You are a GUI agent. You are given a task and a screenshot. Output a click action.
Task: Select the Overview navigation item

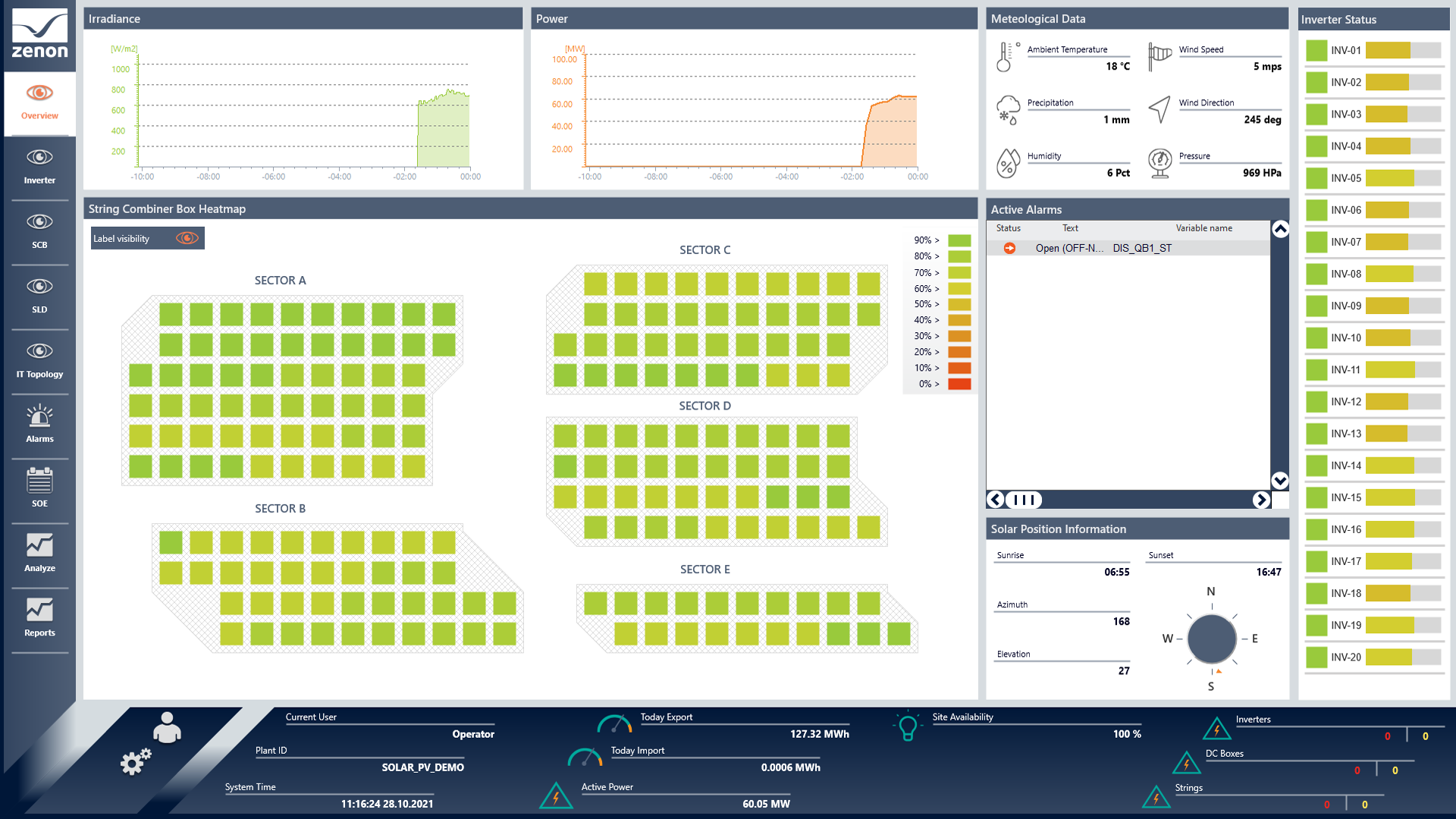[39, 102]
